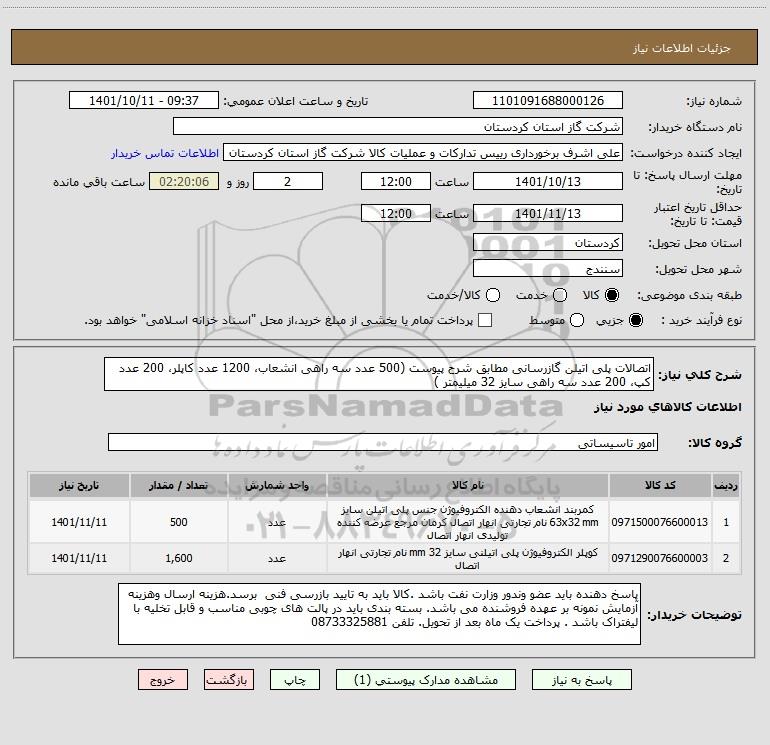Click the price validity date 1401/11/13
The width and height of the screenshot is (770, 745).
(548, 213)
